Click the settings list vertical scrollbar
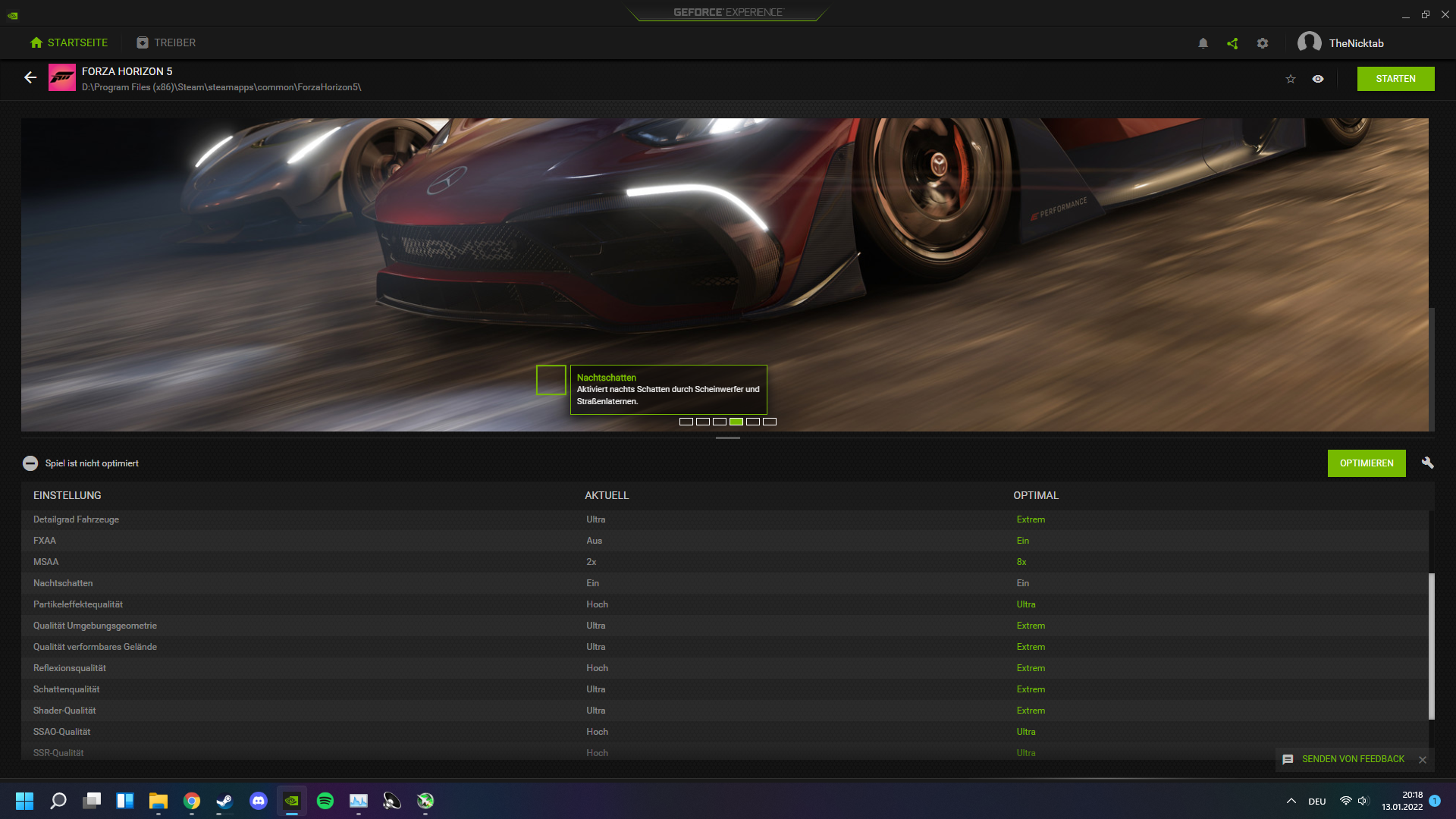 click(x=1432, y=645)
